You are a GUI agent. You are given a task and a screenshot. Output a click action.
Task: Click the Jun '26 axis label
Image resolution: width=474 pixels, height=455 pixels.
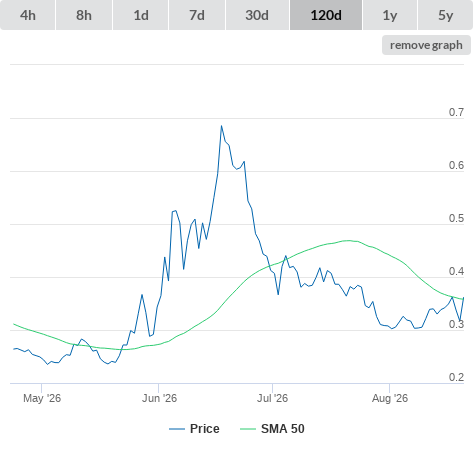159,398
